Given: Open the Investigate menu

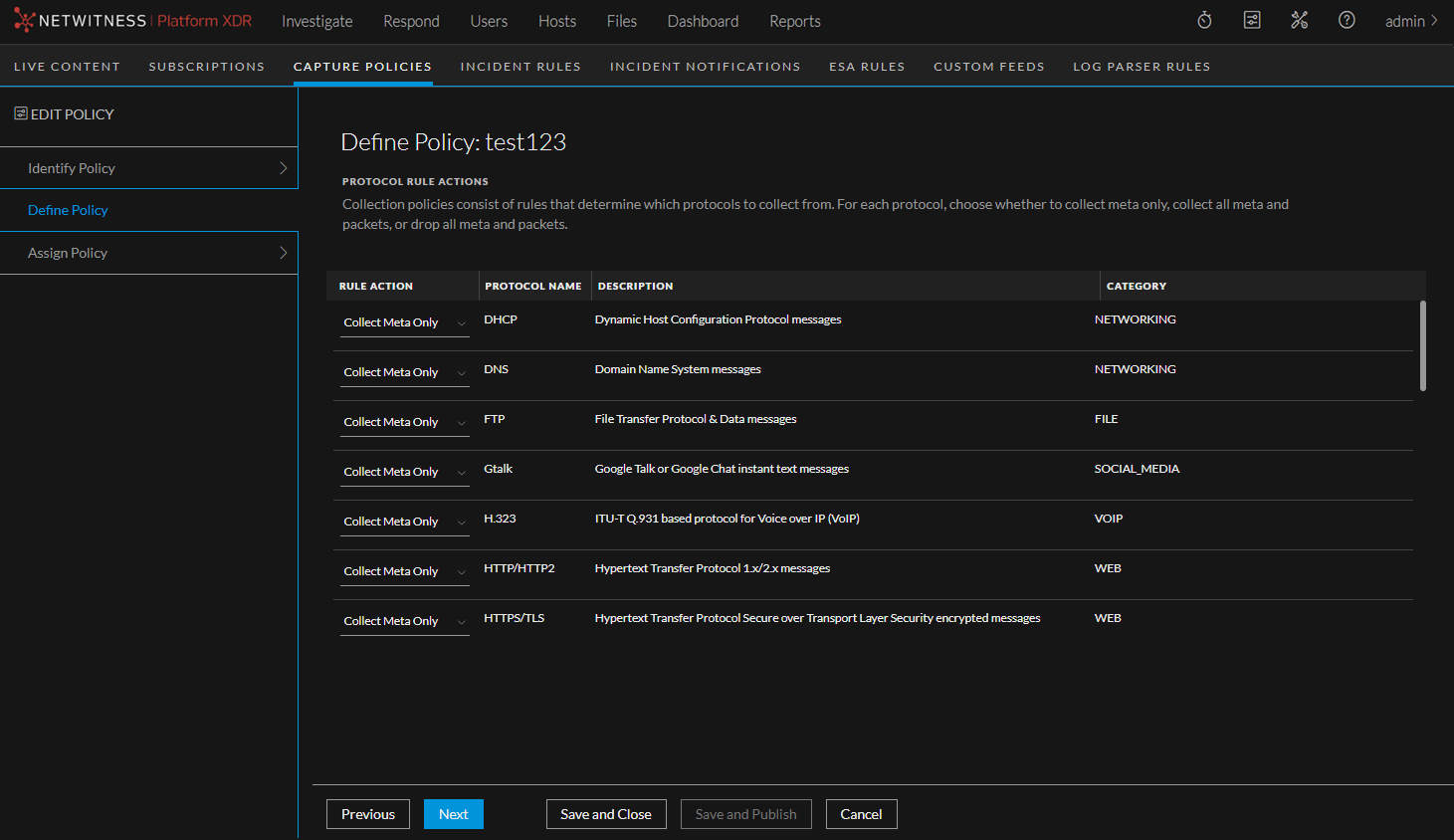Looking at the screenshot, I should pyautogui.click(x=317, y=20).
